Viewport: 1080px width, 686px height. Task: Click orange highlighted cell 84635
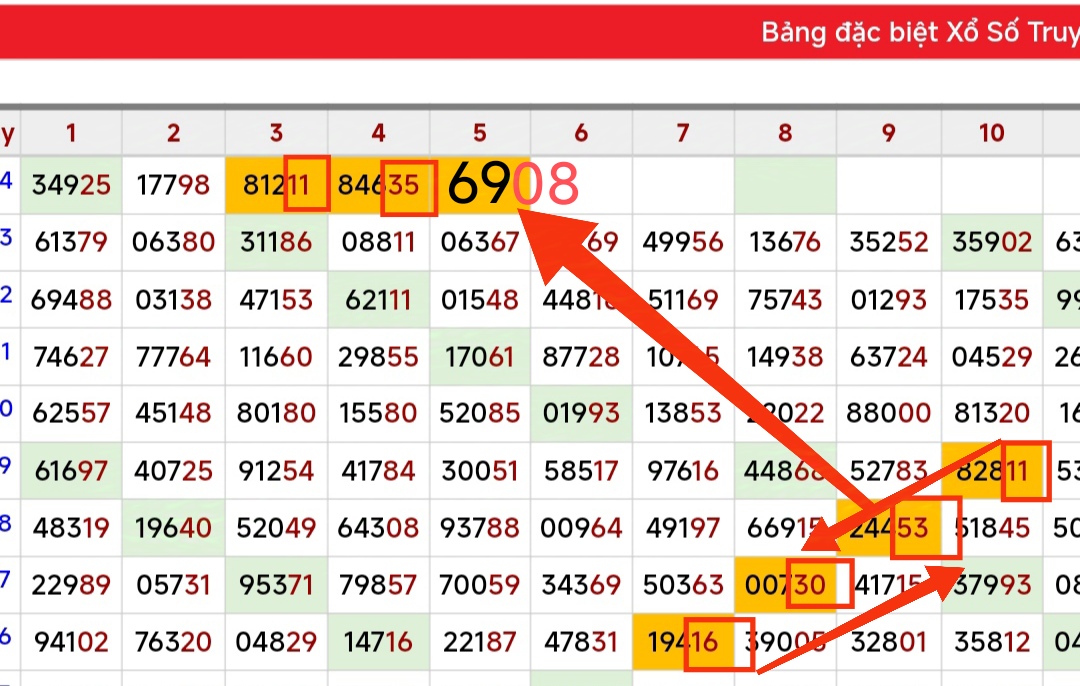pos(379,185)
